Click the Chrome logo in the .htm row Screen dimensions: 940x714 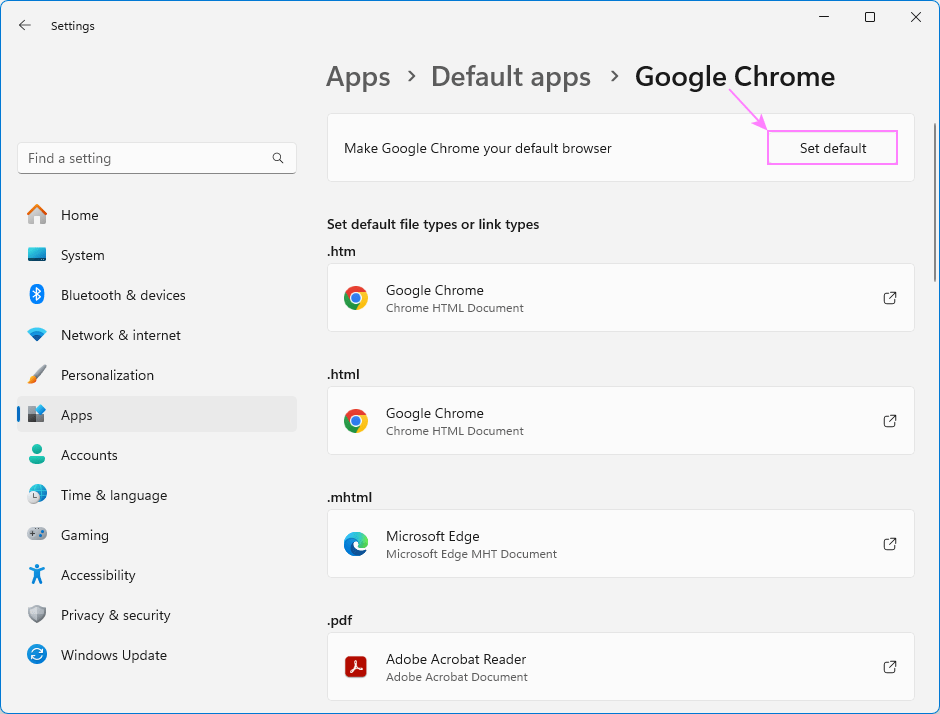click(x=355, y=298)
